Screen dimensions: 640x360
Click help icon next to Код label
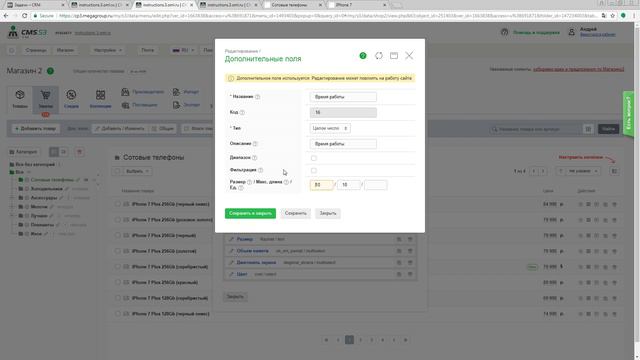click(x=242, y=112)
